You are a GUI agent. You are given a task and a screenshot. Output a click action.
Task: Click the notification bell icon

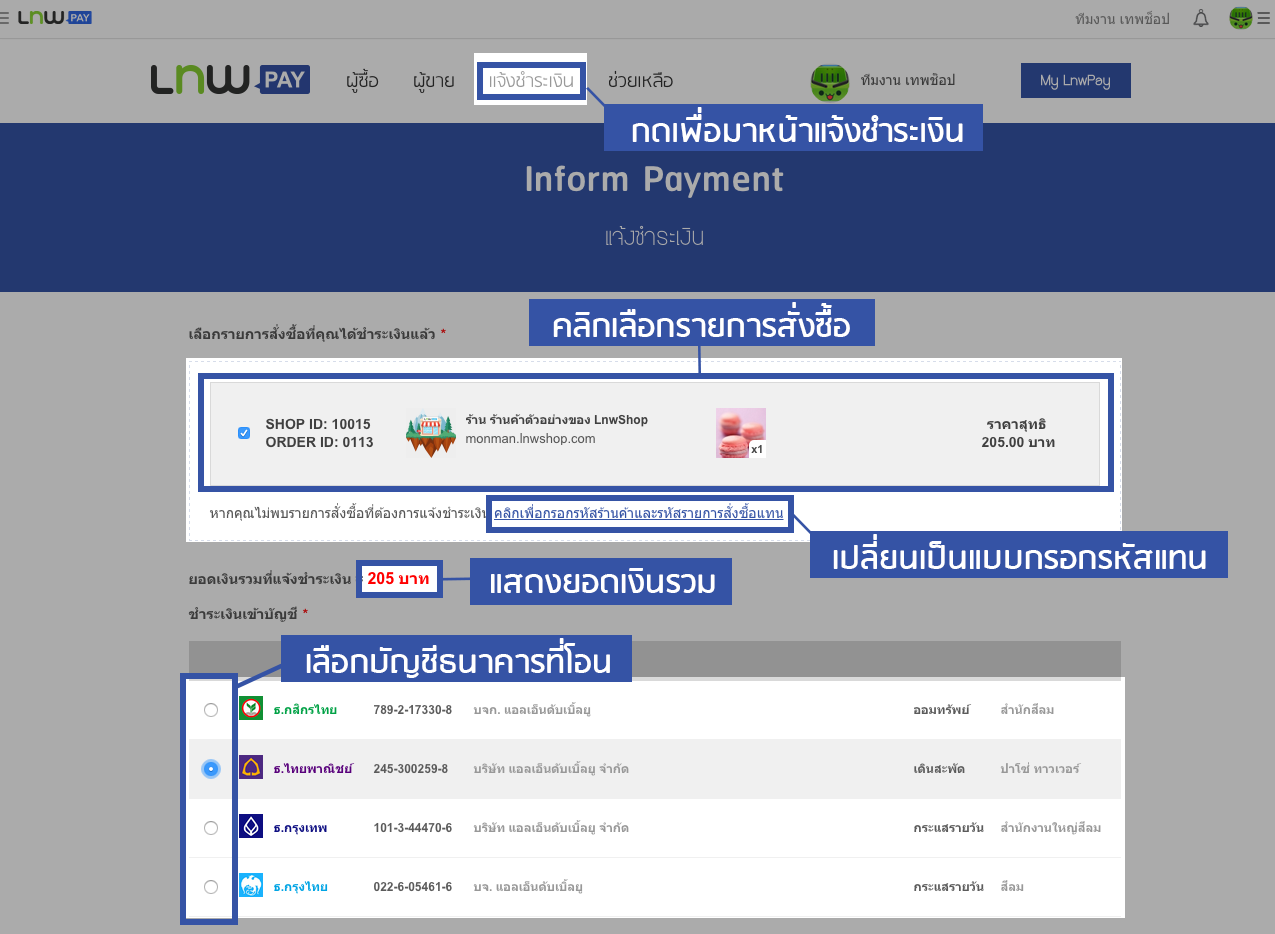coord(1201,18)
